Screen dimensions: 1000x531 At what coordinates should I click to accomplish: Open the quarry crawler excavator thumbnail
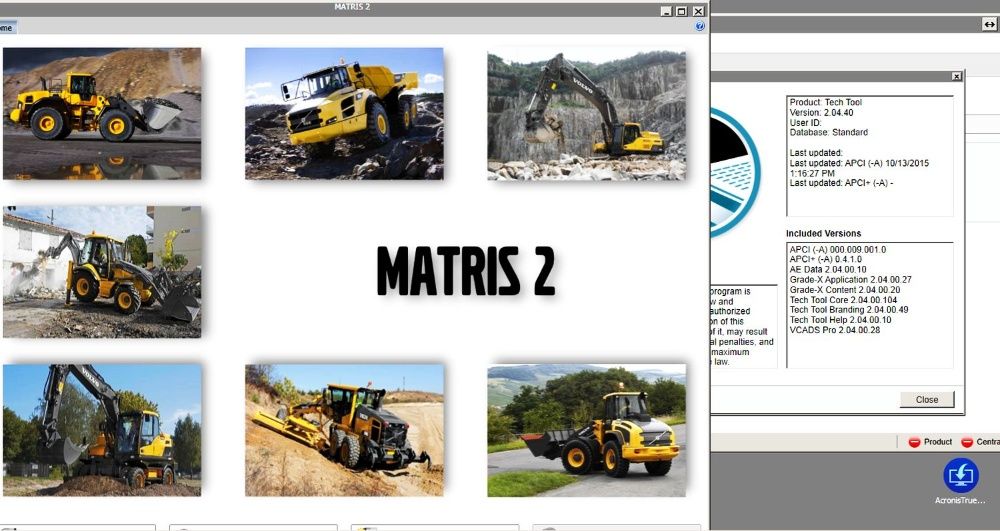pos(587,115)
